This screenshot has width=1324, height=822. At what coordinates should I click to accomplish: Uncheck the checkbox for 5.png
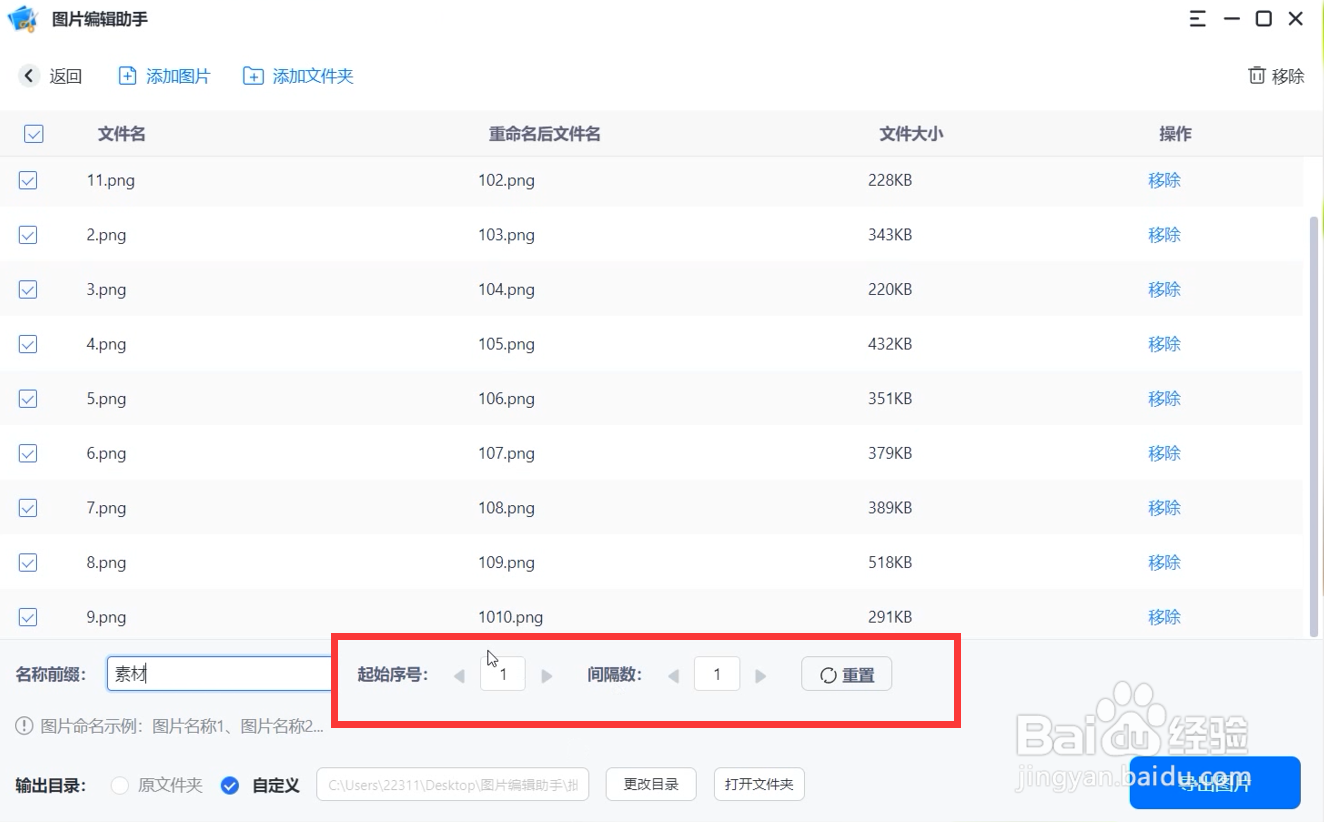(x=28, y=398)
